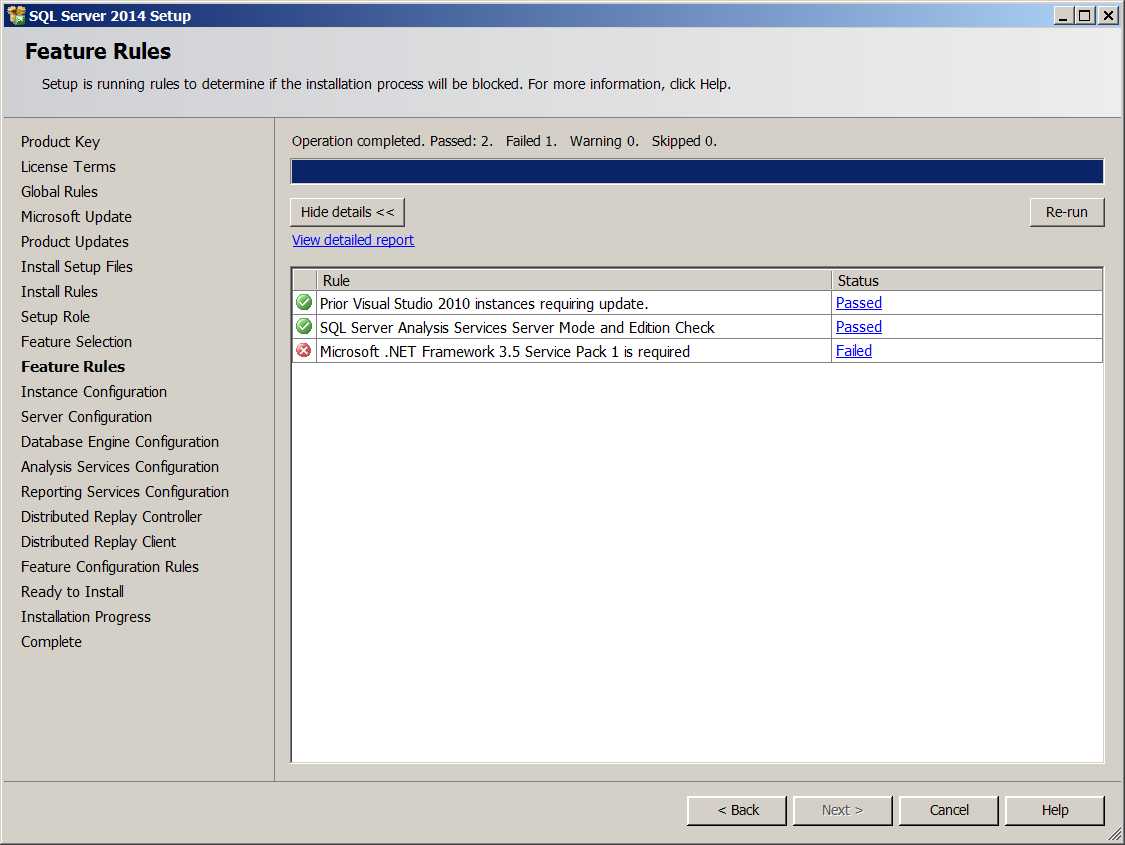Viewport: 1125px width, 845px height.
Task: Click the completed rule progress bar
Action: [x=697, y=171]
